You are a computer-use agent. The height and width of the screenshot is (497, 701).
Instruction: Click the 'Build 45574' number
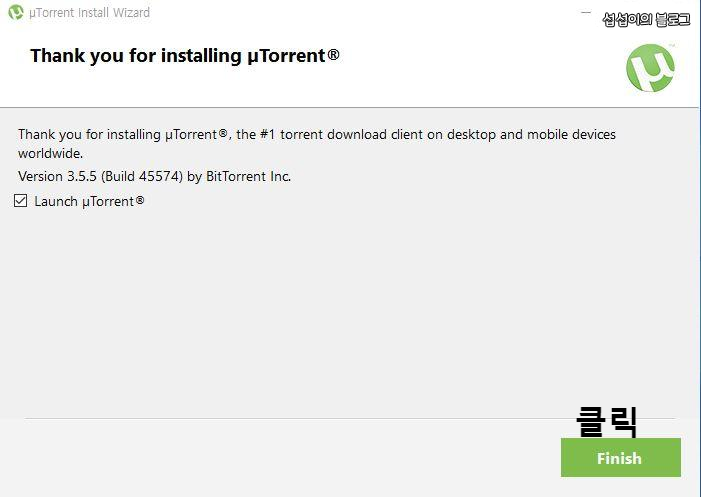pyautogui.click(x=142, y=177)
